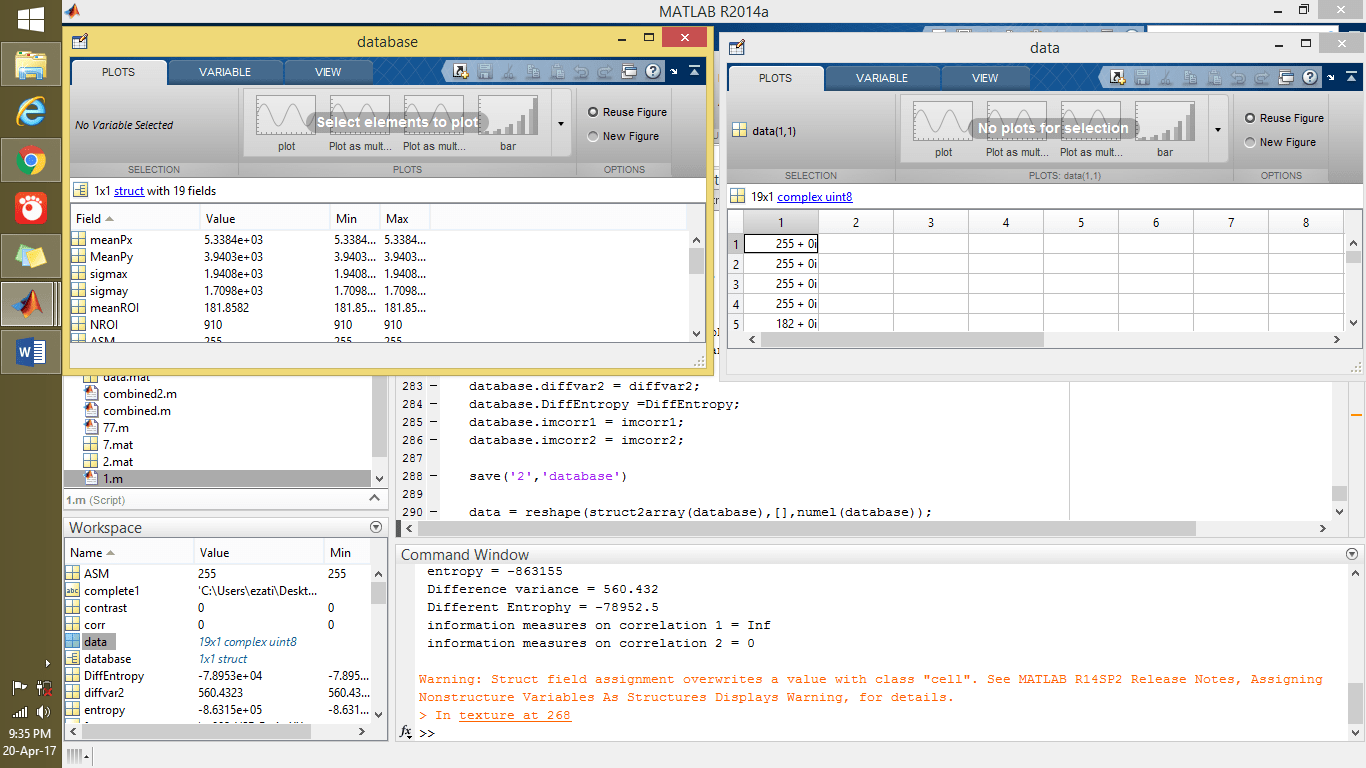This screenshot has width=1366, height=768.
Task: Switch to VARIABLE tab in data window
Action: point(882,78)
